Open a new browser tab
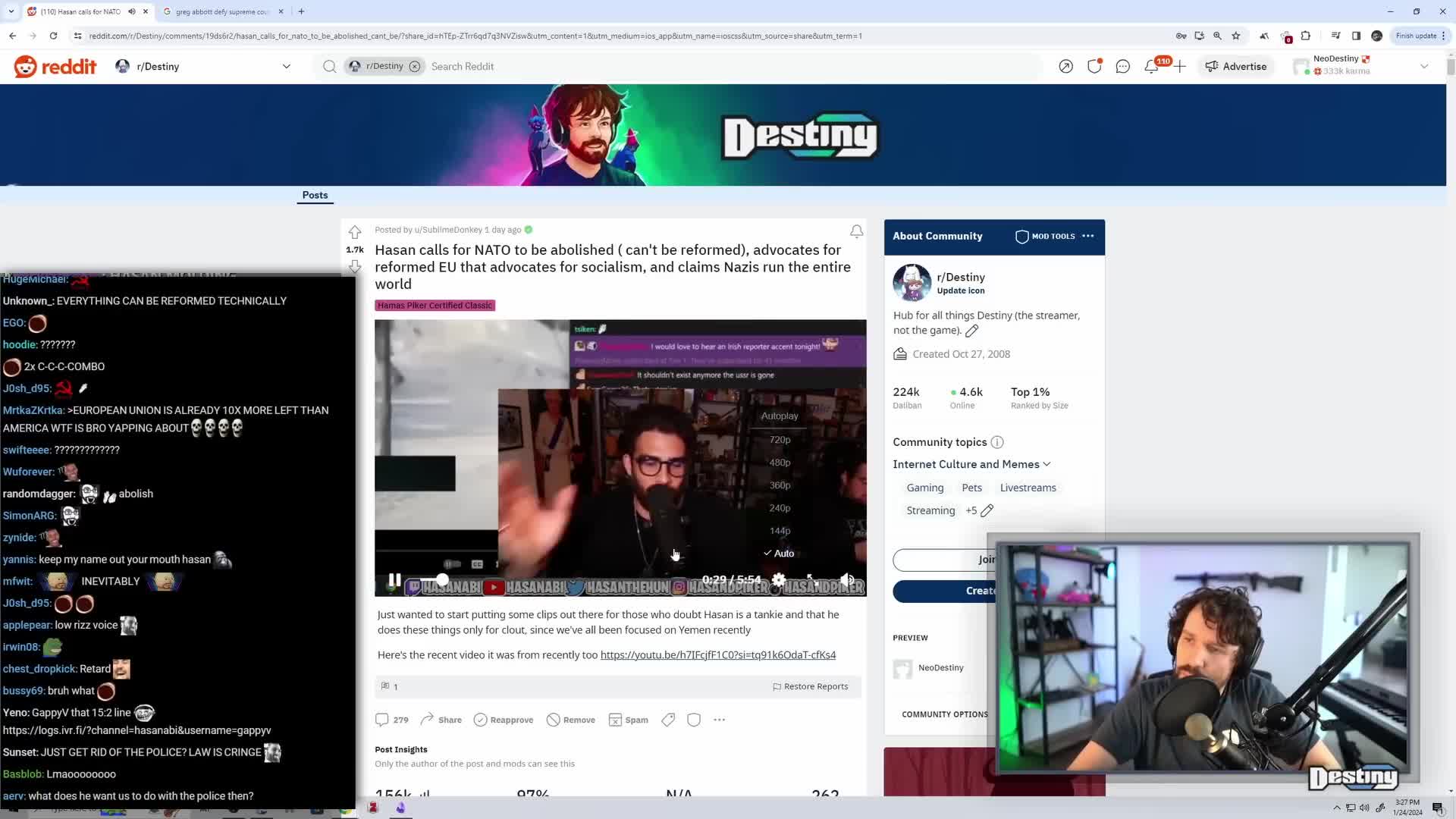1456x819 pixels. point(301,11)
